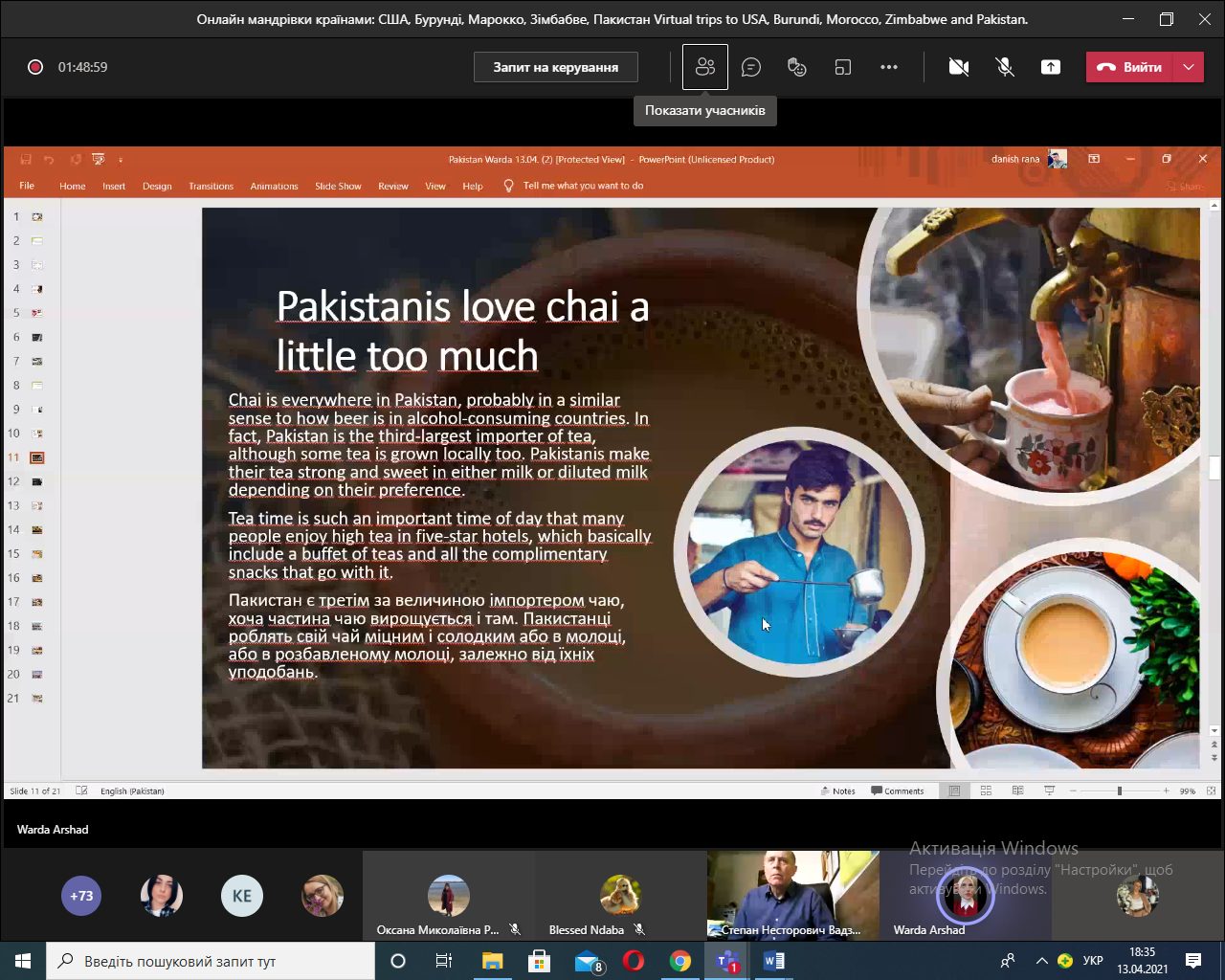Type in the Windows taskbar search box

pyautogui.click(x=211, y=961)
